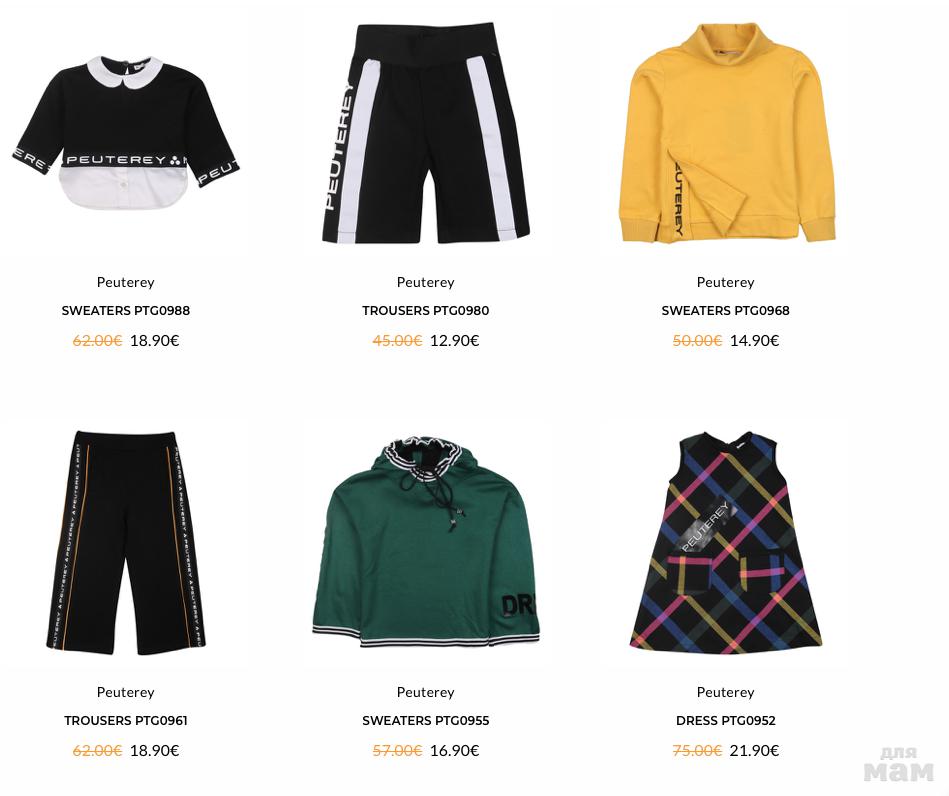Click Peuterey brand above TROUSERS PTG0980

click(425, 282)
